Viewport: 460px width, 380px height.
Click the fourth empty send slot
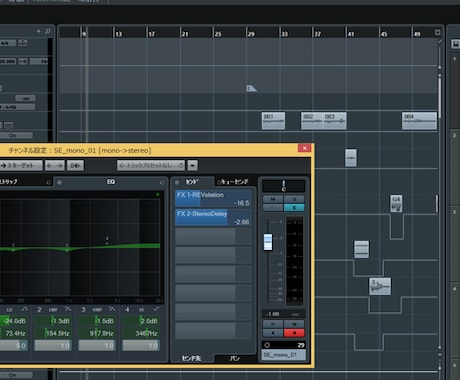tap(213, 256)
